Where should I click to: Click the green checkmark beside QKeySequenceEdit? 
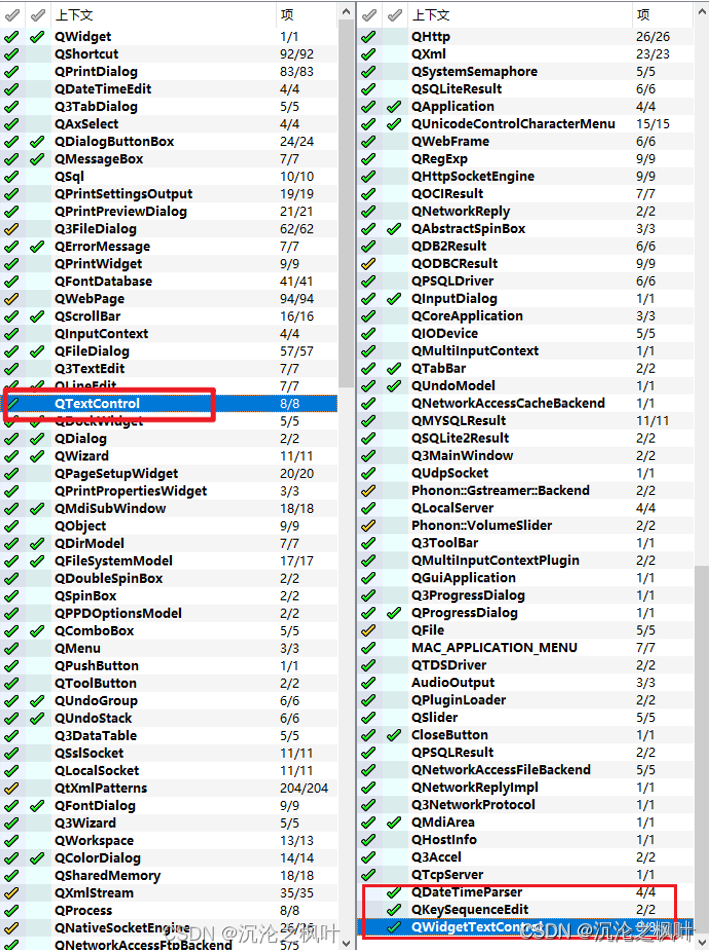click(x=394, y=910)
